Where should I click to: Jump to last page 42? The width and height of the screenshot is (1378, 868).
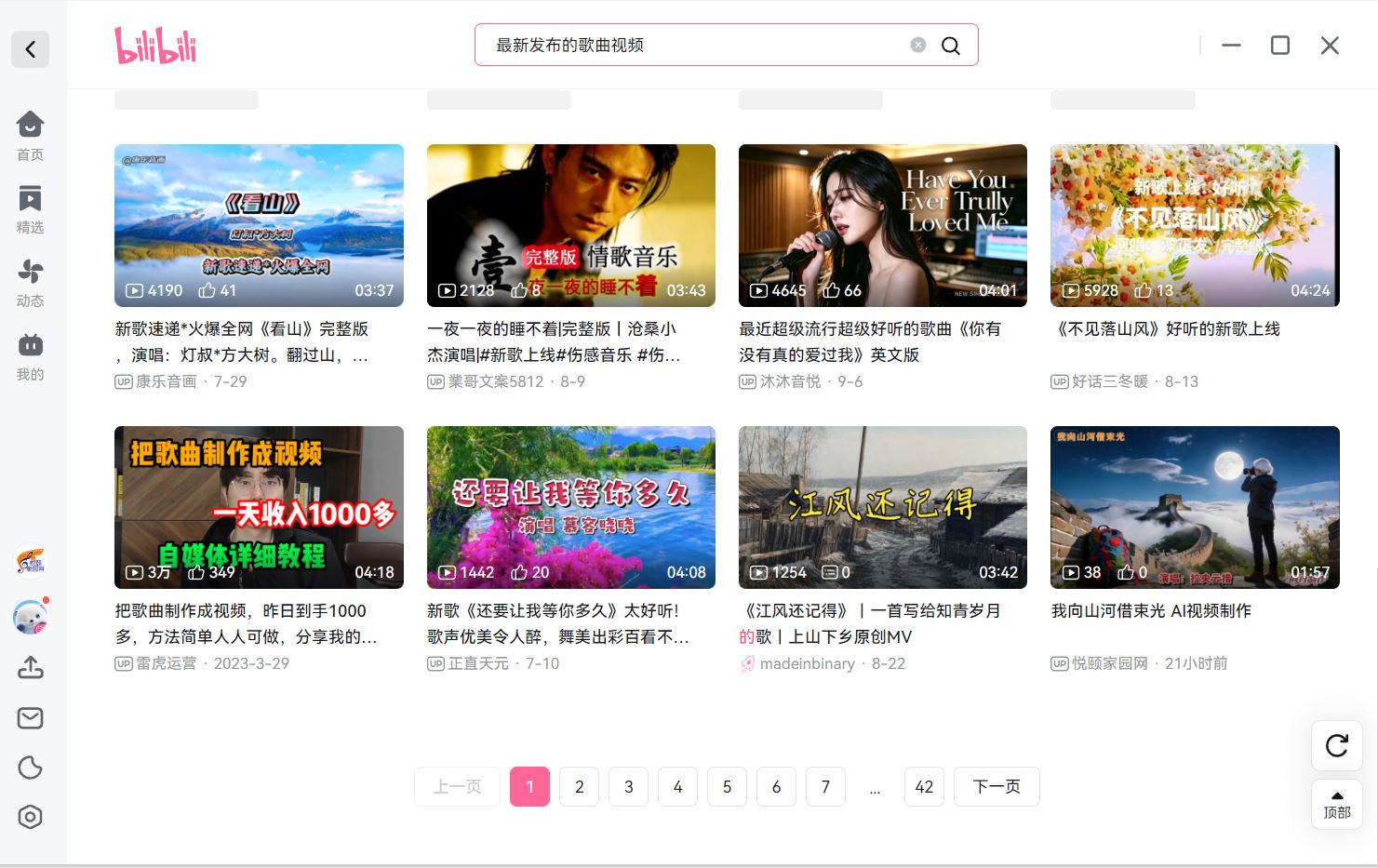[x=924, y=787]
